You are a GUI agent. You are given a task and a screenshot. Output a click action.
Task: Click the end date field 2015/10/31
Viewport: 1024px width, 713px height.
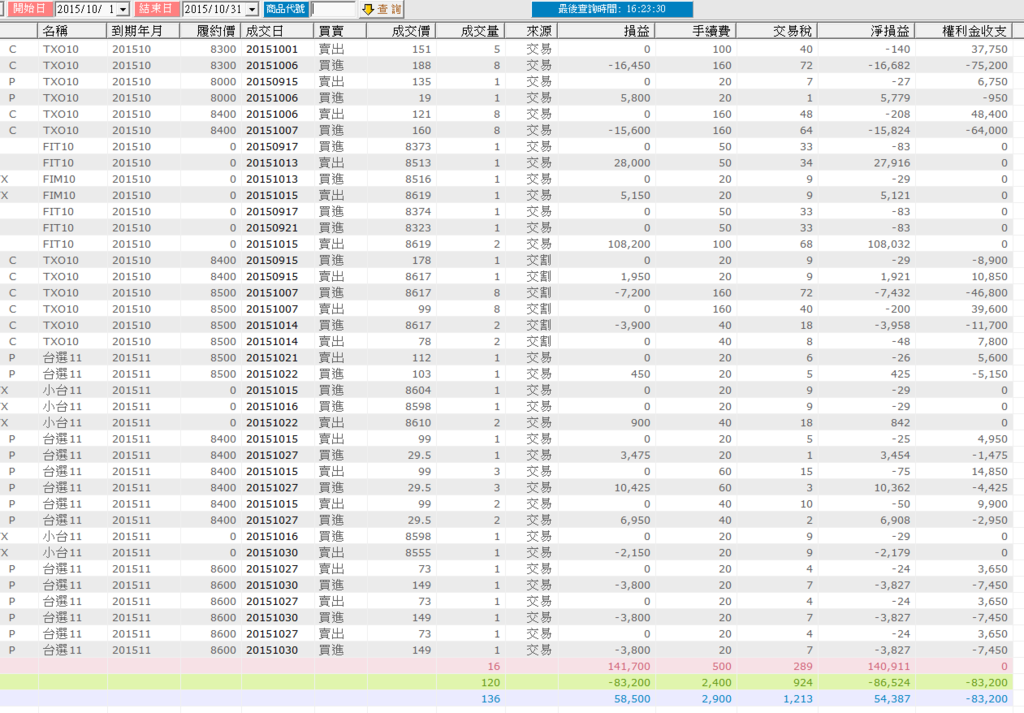(214, 9)
